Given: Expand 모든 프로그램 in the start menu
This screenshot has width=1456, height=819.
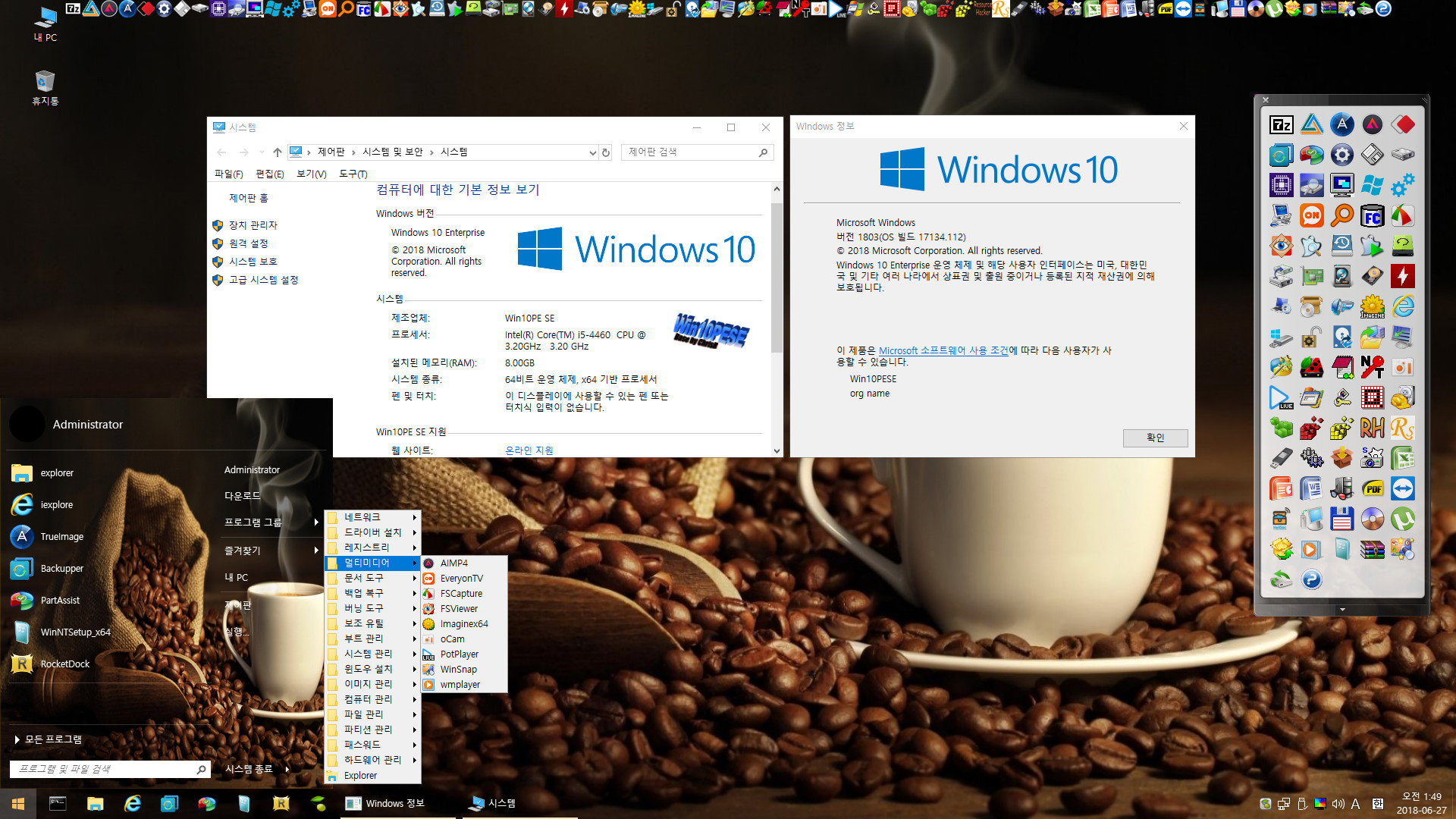Looking at the screenshot, I should pyautogui.click(x=49, y=739).
